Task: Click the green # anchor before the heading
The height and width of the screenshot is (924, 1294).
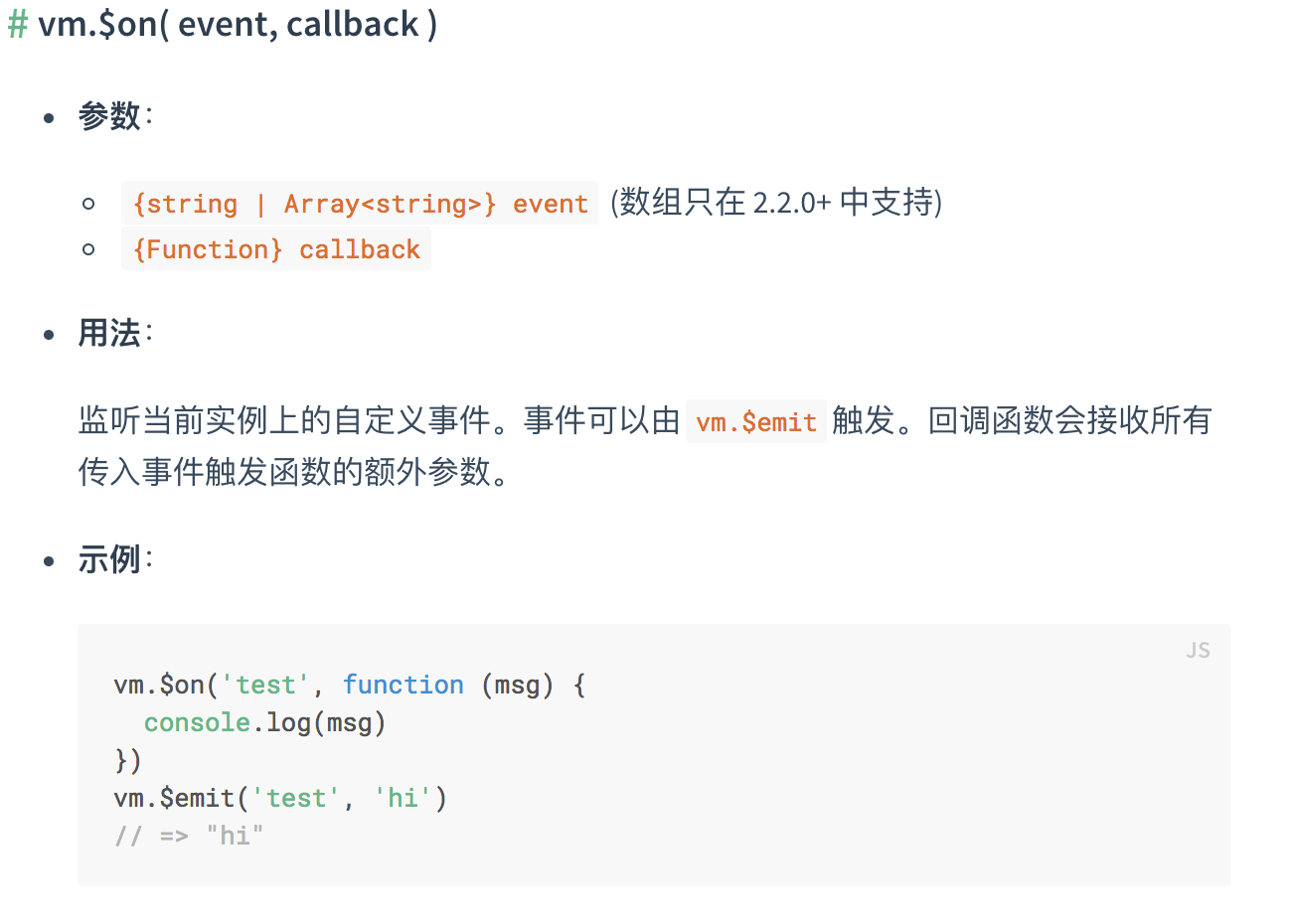Action: pos(17,25)
